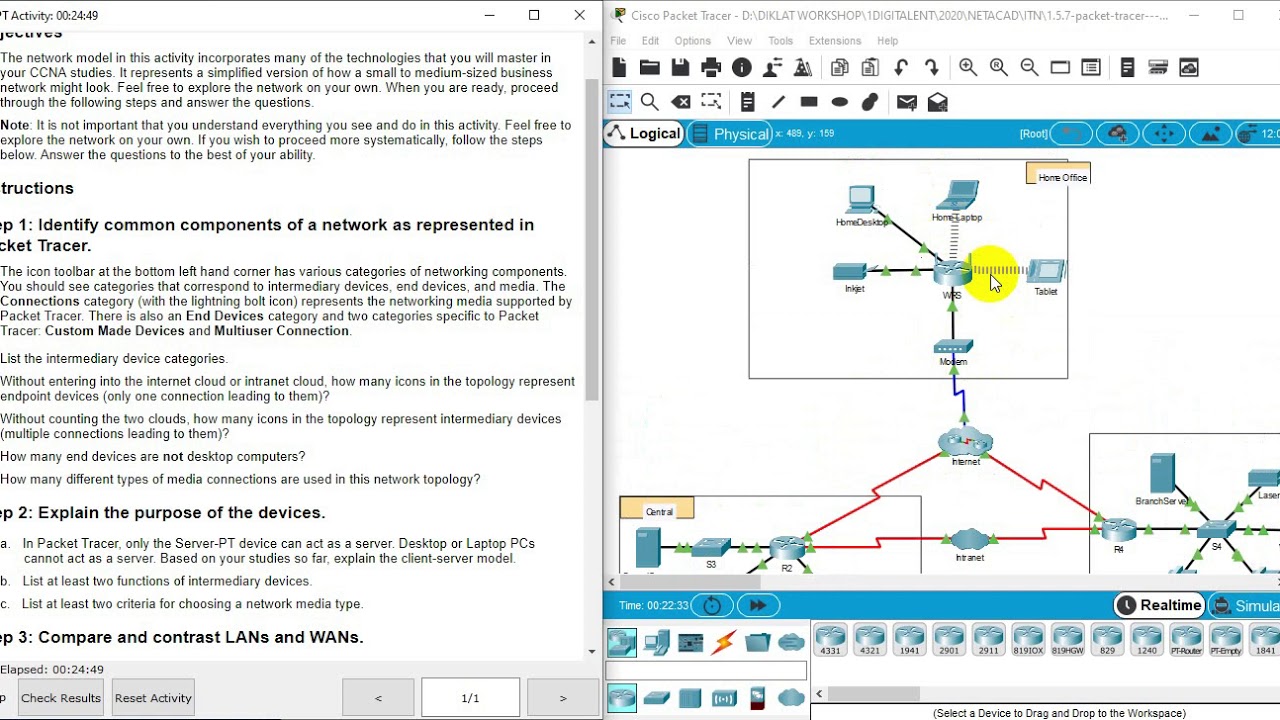Screen dimensions: 1280x720
Task: Select the Routers subcategory
Action: (622, 698)
